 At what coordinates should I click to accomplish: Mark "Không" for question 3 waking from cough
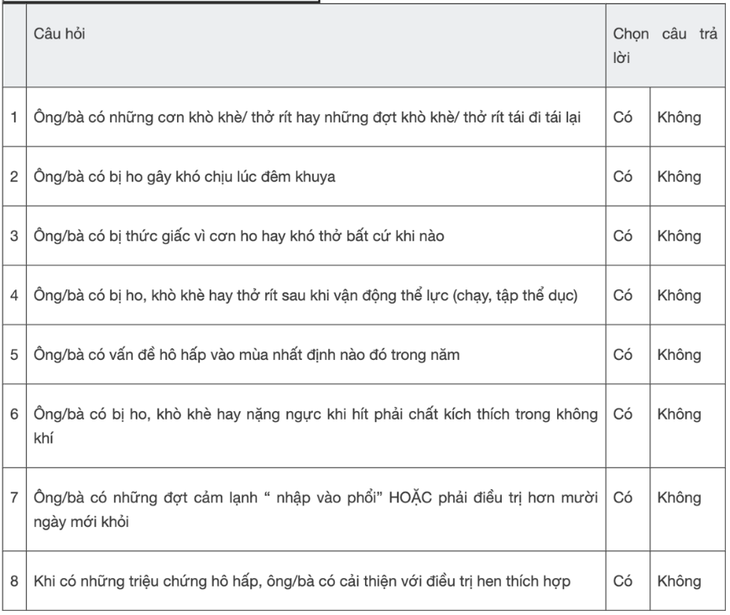pos(679,236)
